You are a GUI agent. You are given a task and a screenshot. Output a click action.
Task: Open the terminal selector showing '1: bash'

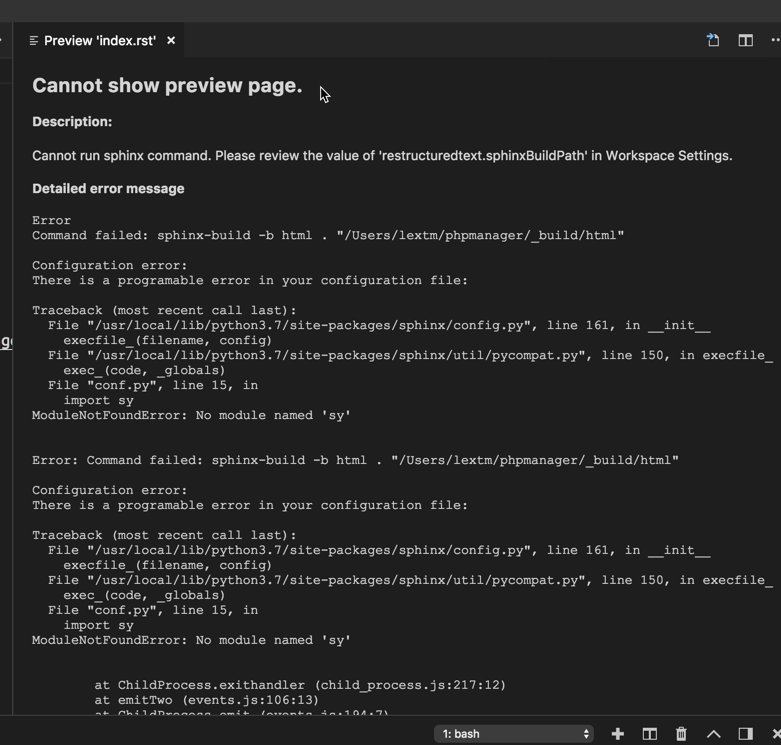click(514, 734)
